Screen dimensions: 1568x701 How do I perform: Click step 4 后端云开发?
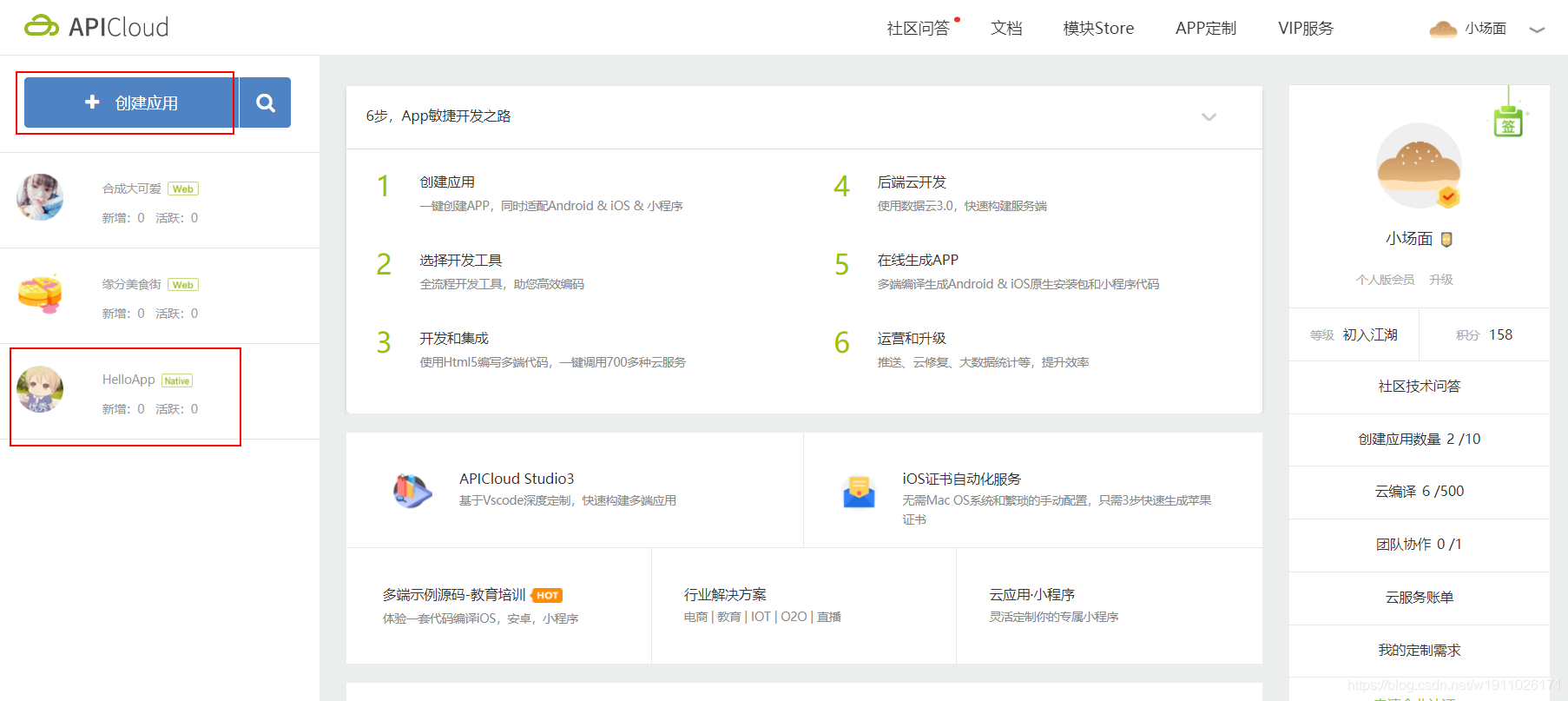coord(912,182)
